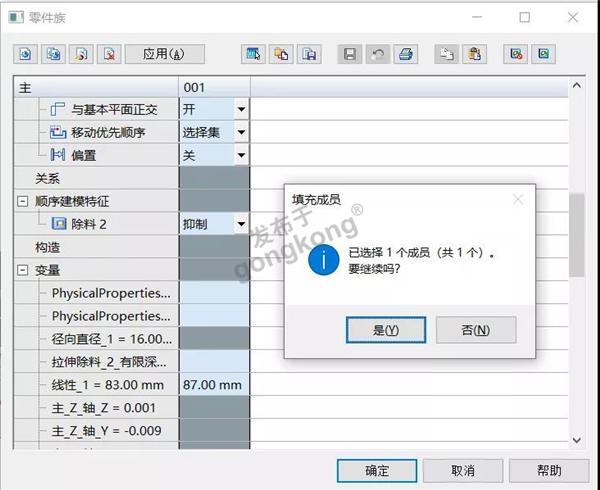This screenshot has height=490, width=600.
Task: Open the 移动优先顺序 dropdown showing 选择集
Action: [241, 133]
